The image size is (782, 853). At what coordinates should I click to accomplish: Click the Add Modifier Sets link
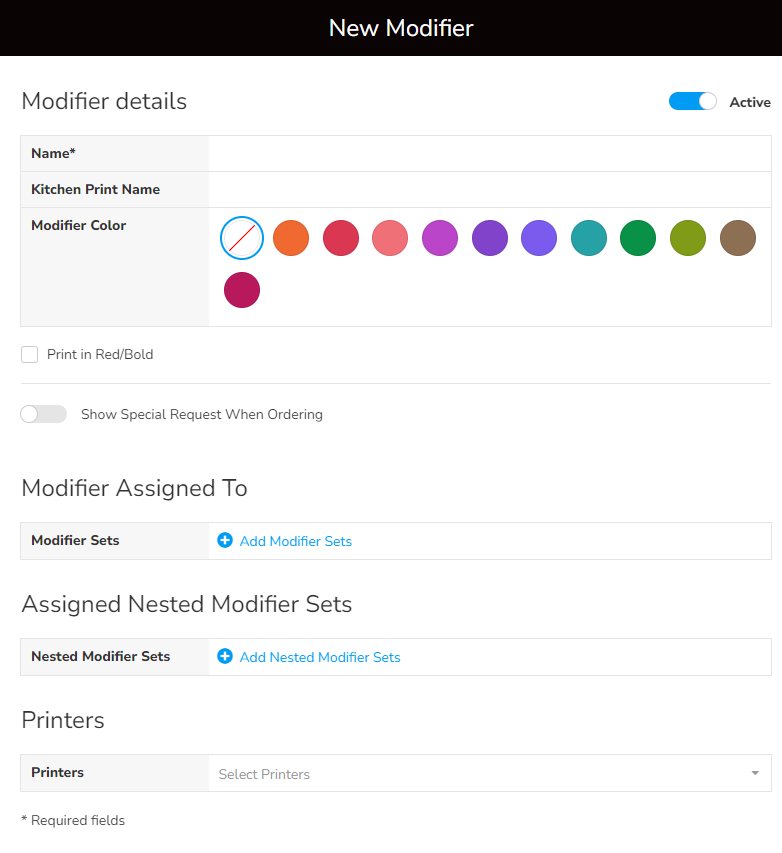(296, 541)
